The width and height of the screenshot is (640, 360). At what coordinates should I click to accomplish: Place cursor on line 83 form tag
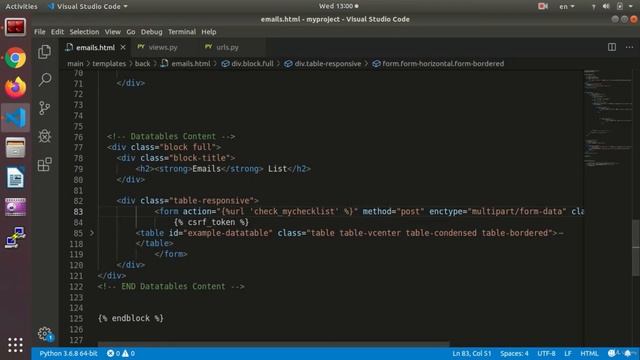169,211
